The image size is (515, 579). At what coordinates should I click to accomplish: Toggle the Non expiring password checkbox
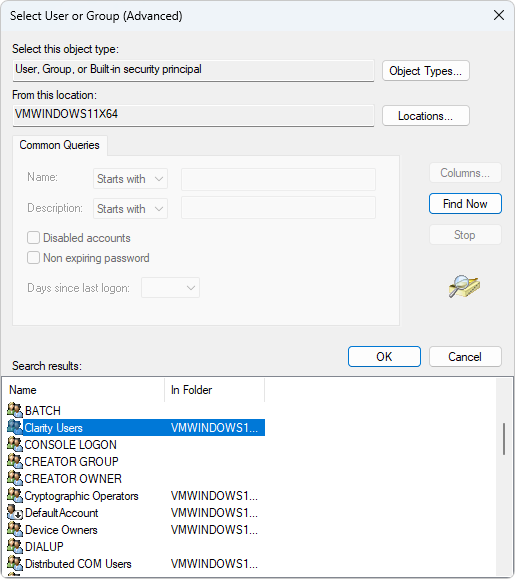(33, 257)
